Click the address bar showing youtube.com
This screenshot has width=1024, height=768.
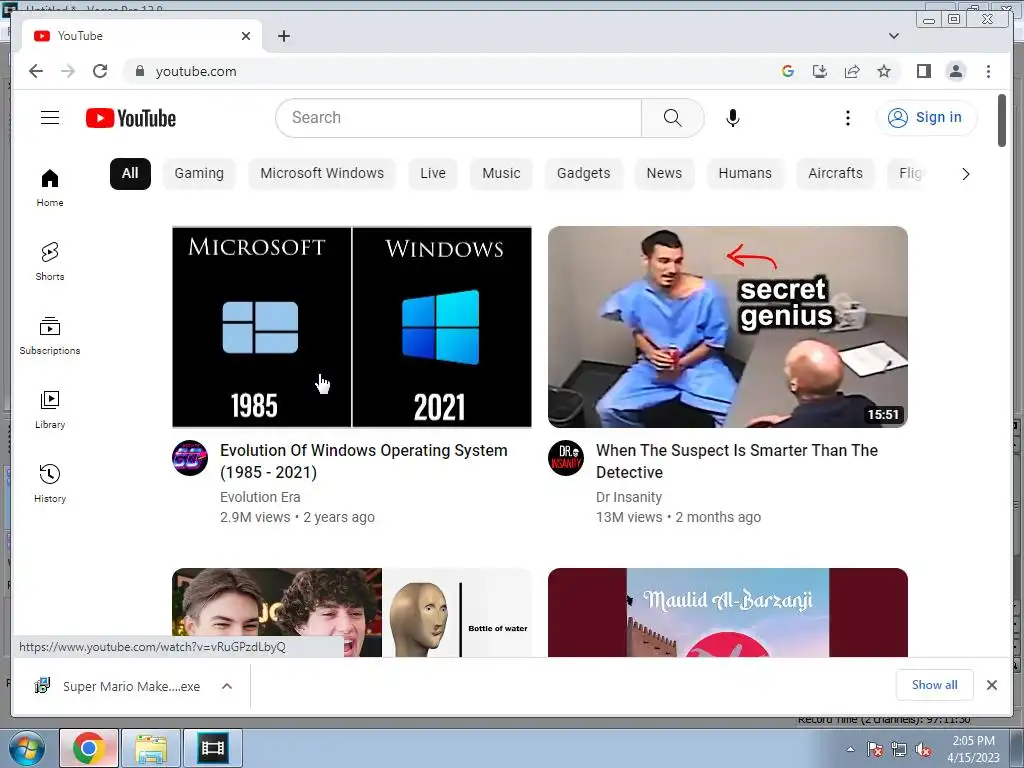click(451, 71)
